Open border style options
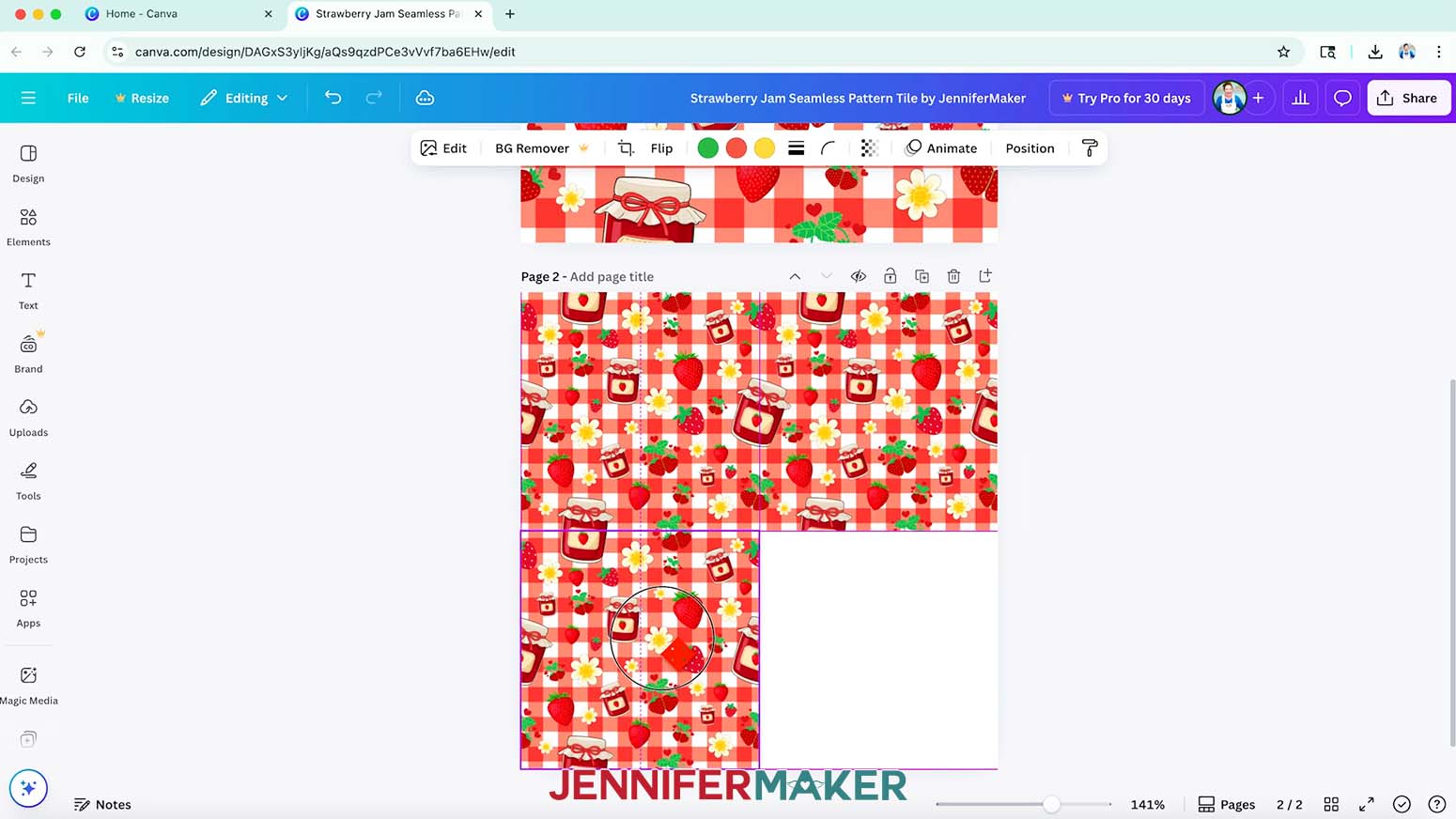Viewport: 1456px width, 819px height. [x=796, y=148]
